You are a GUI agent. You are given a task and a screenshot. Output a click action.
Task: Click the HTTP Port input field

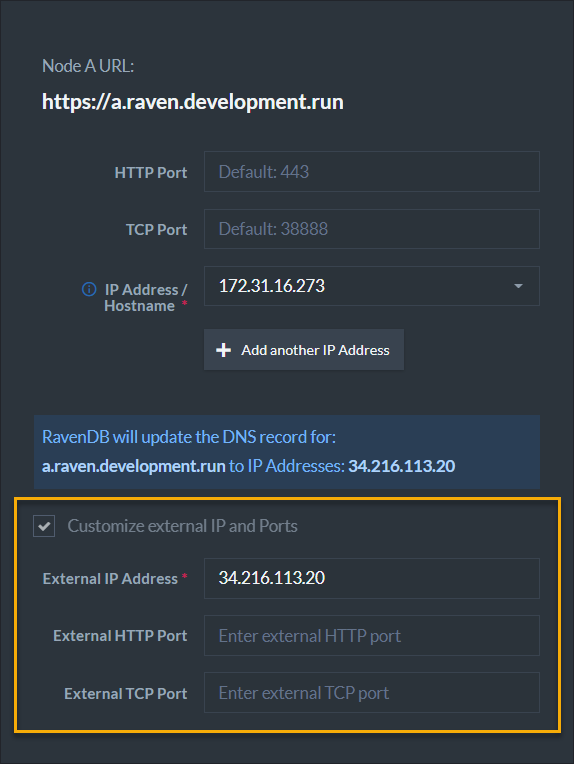[x=371, y=172]
